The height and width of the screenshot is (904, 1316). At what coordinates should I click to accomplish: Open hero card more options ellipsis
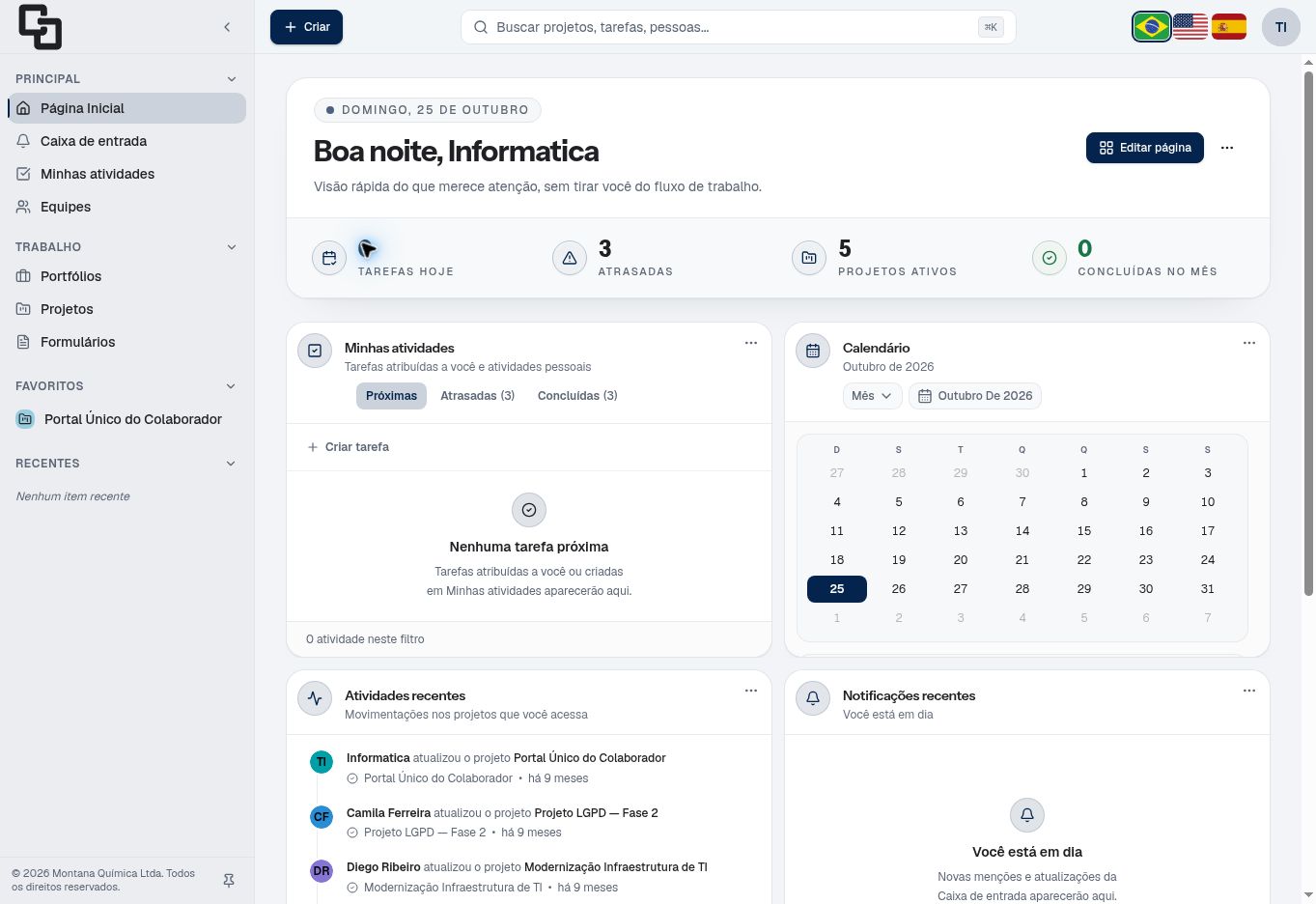click(x=1227, y=148)
